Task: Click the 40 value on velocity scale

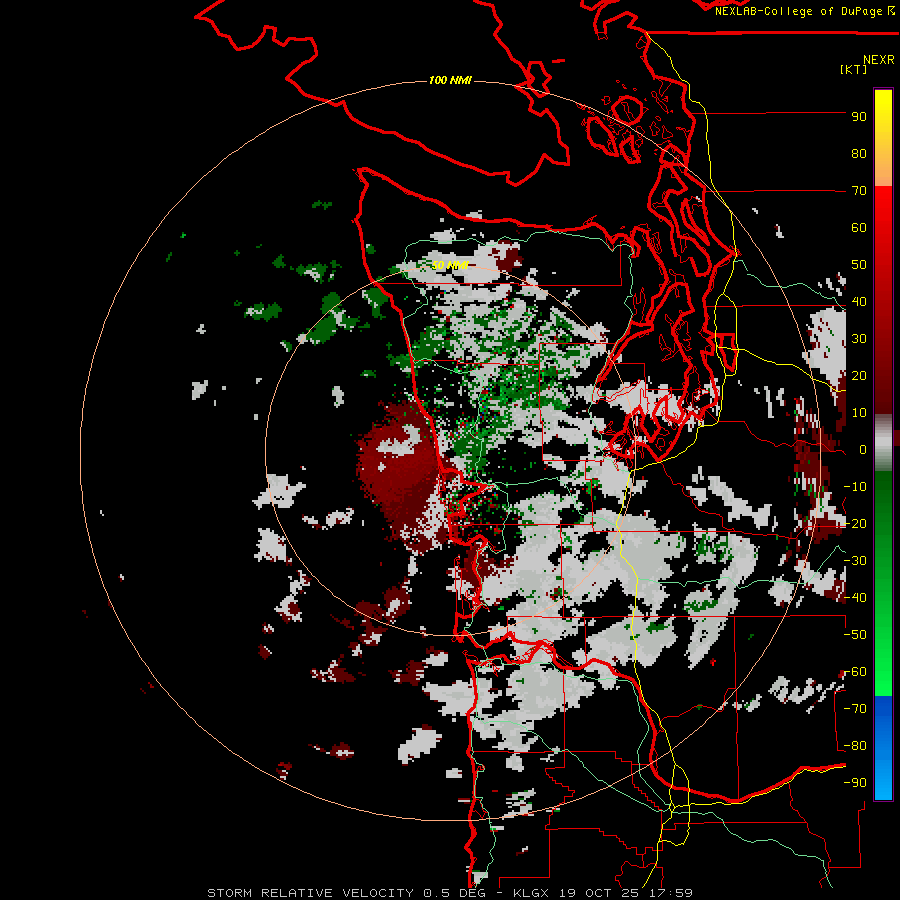Action: click(859, 302)
